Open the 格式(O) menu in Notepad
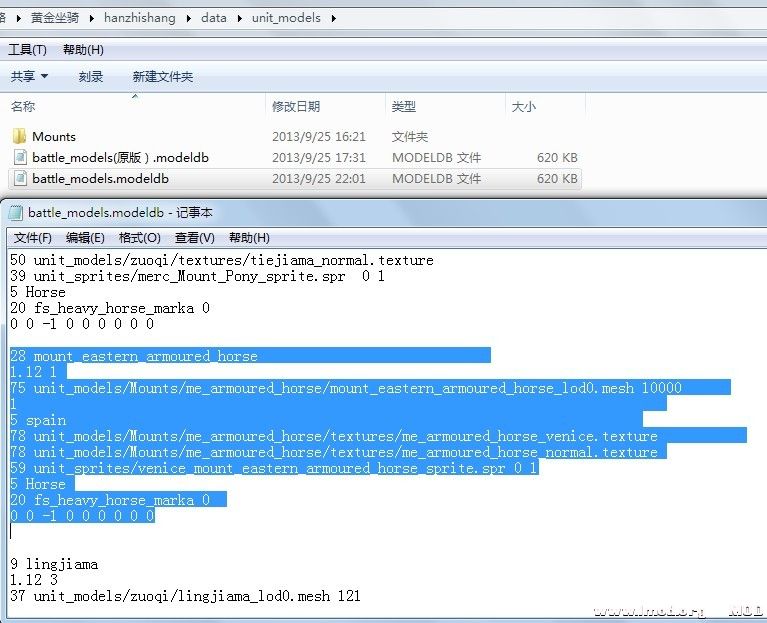 (x=139, y=238)
